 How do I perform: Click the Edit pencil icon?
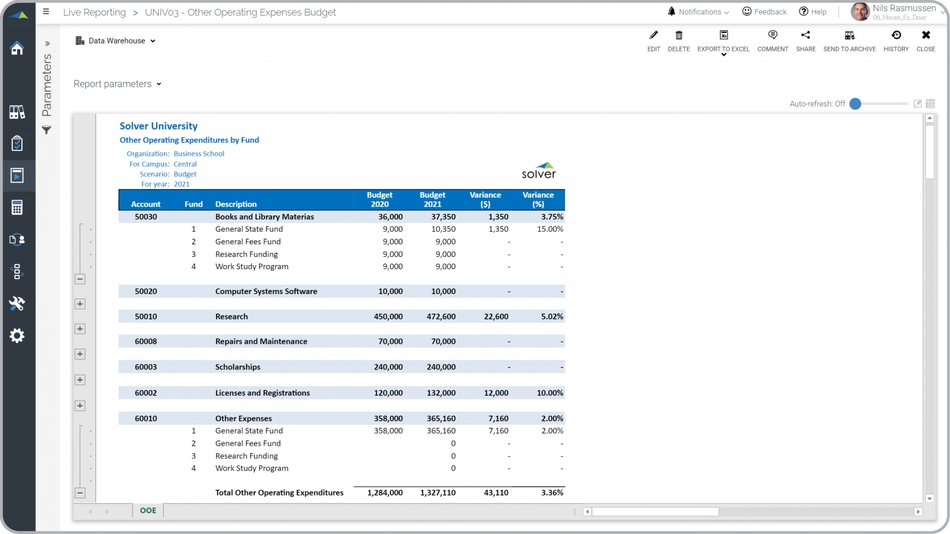(653, 36)
